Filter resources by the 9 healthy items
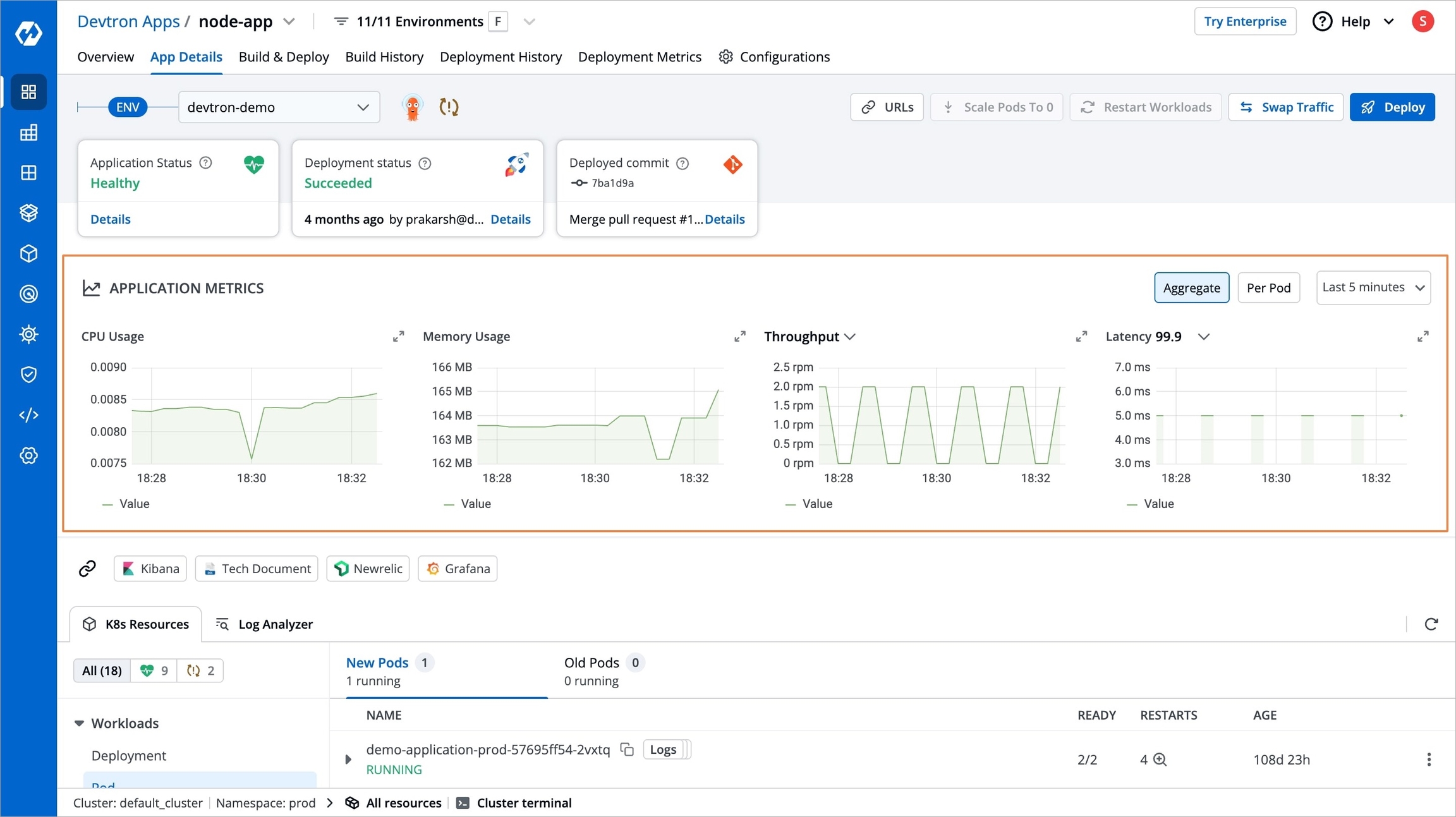The width and height of the screenshot is (1456, 817). coord(154,670)
